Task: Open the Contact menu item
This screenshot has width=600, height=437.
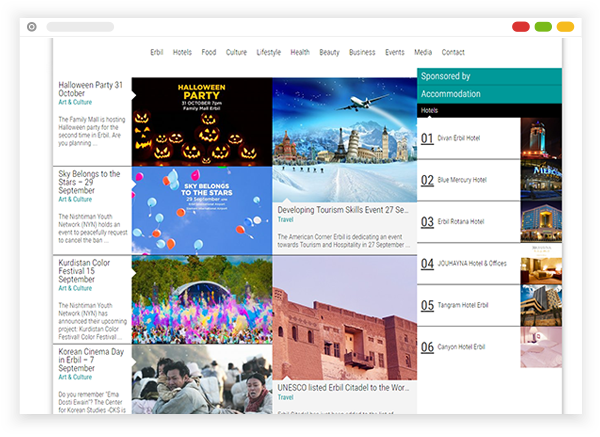Action: (x=453, y=52)
